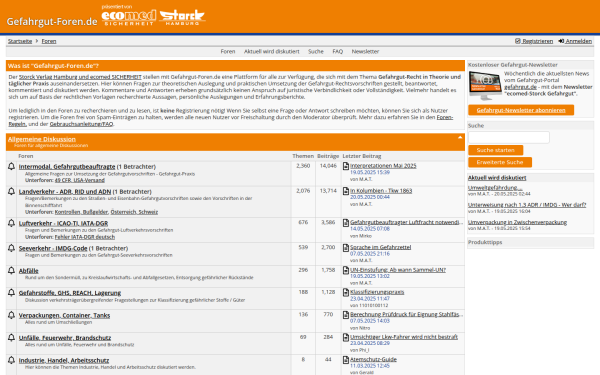
Task: Click document icon next to Gefahrgutbeauftragter Luftfracht post
Action: pos(346,222)
